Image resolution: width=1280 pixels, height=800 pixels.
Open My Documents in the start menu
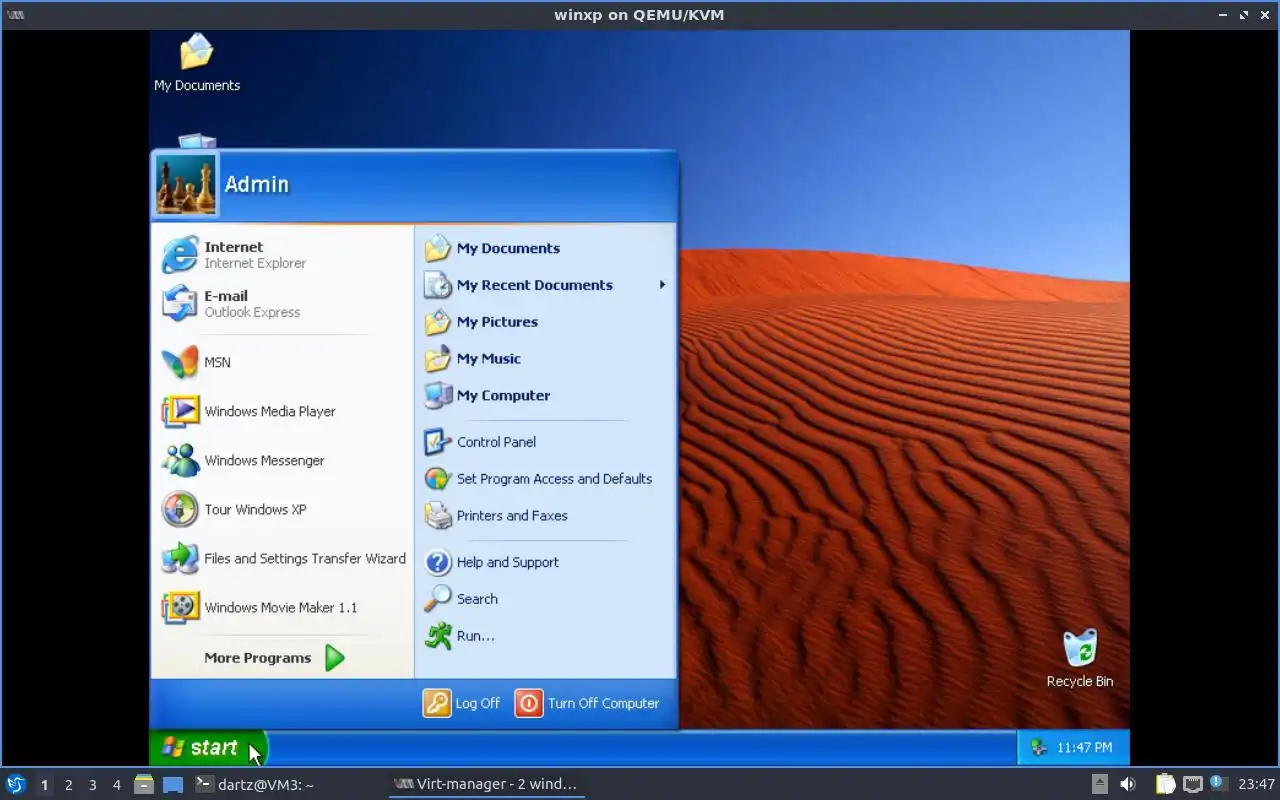(x=545, y=248)
